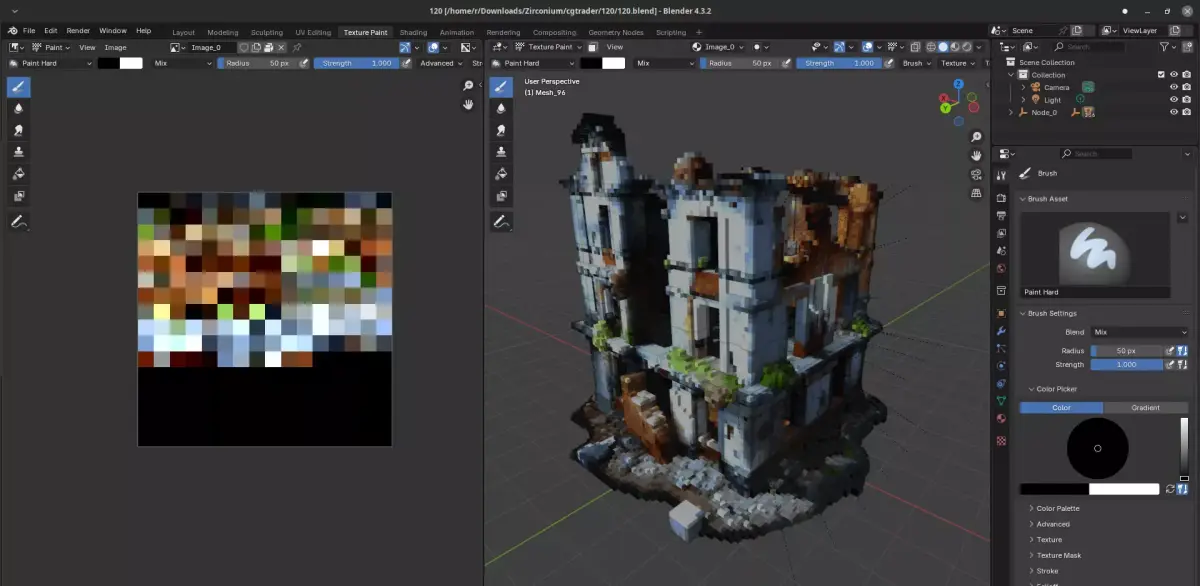Toggle Strength pressure sensitivity in the Properties panel
Viewport: 1200px width, 586px height.
pyautogui.click(x=1170, y=365)
